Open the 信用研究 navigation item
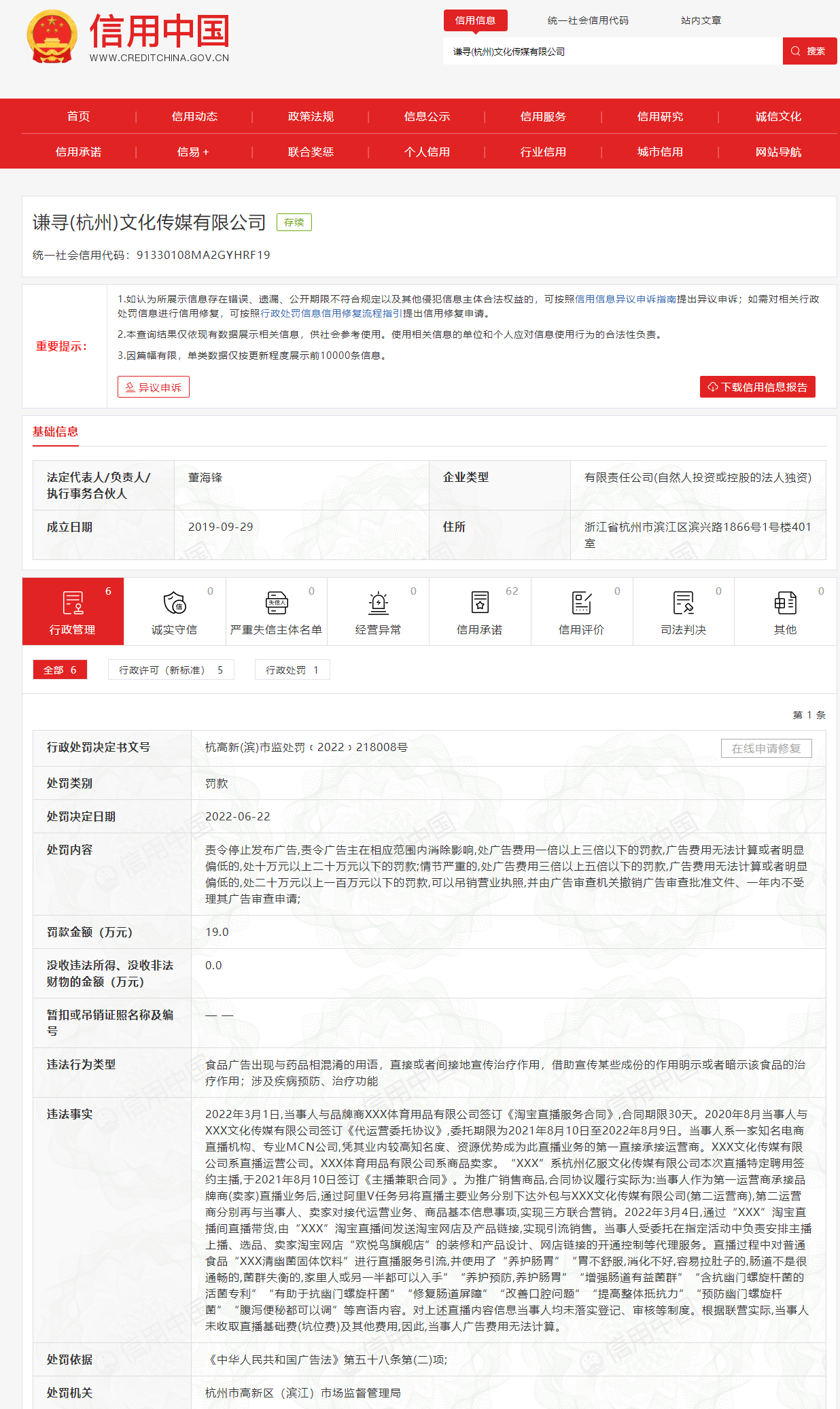Image resolution: width=840 pixels, height=1409 pixels. [x=661, y=116]
